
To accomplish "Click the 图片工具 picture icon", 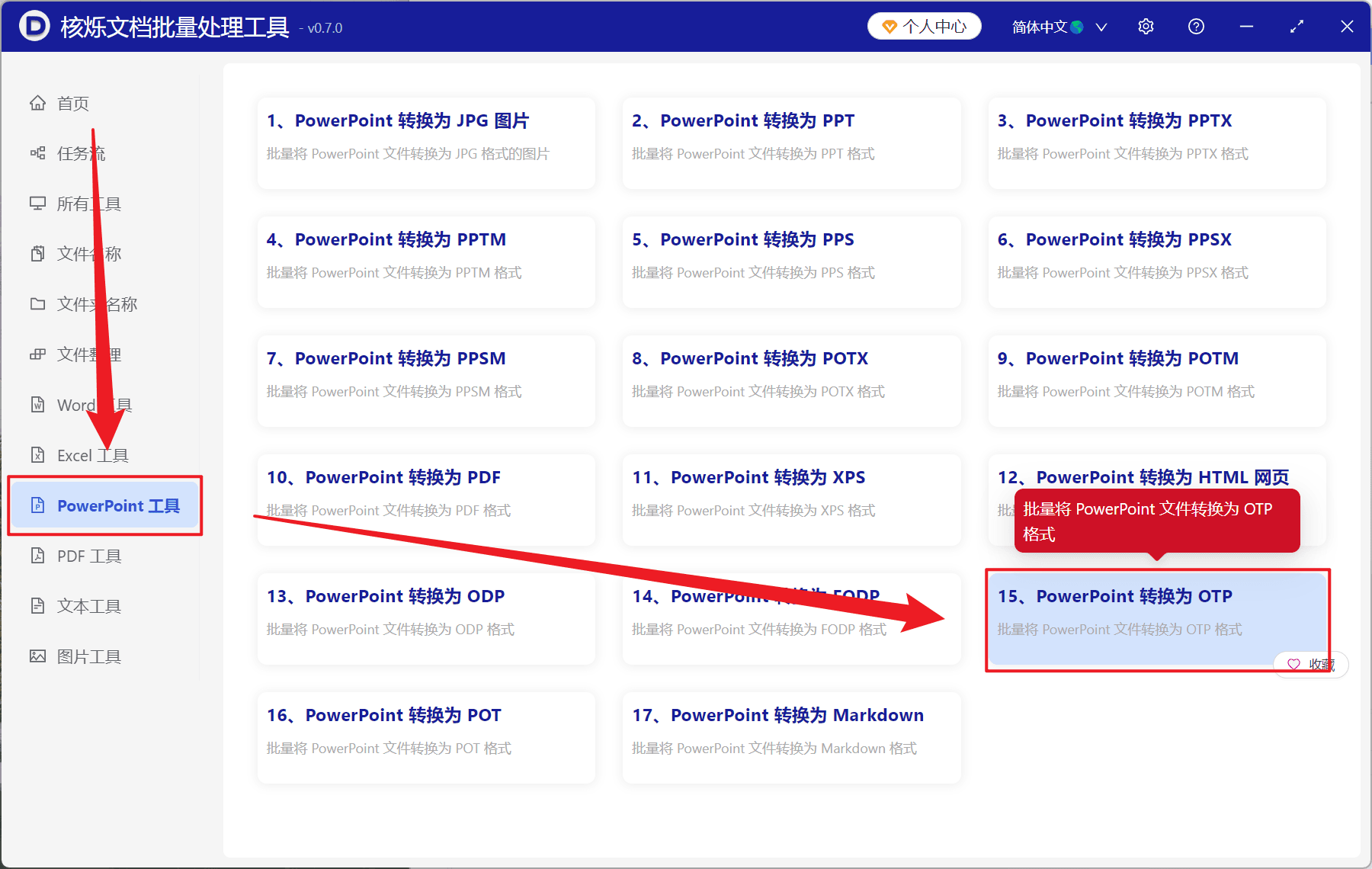I will coord(37,656).
